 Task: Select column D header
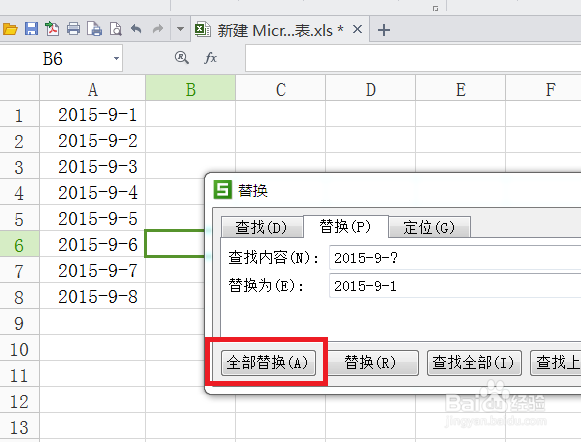click(x=371, y=89)
